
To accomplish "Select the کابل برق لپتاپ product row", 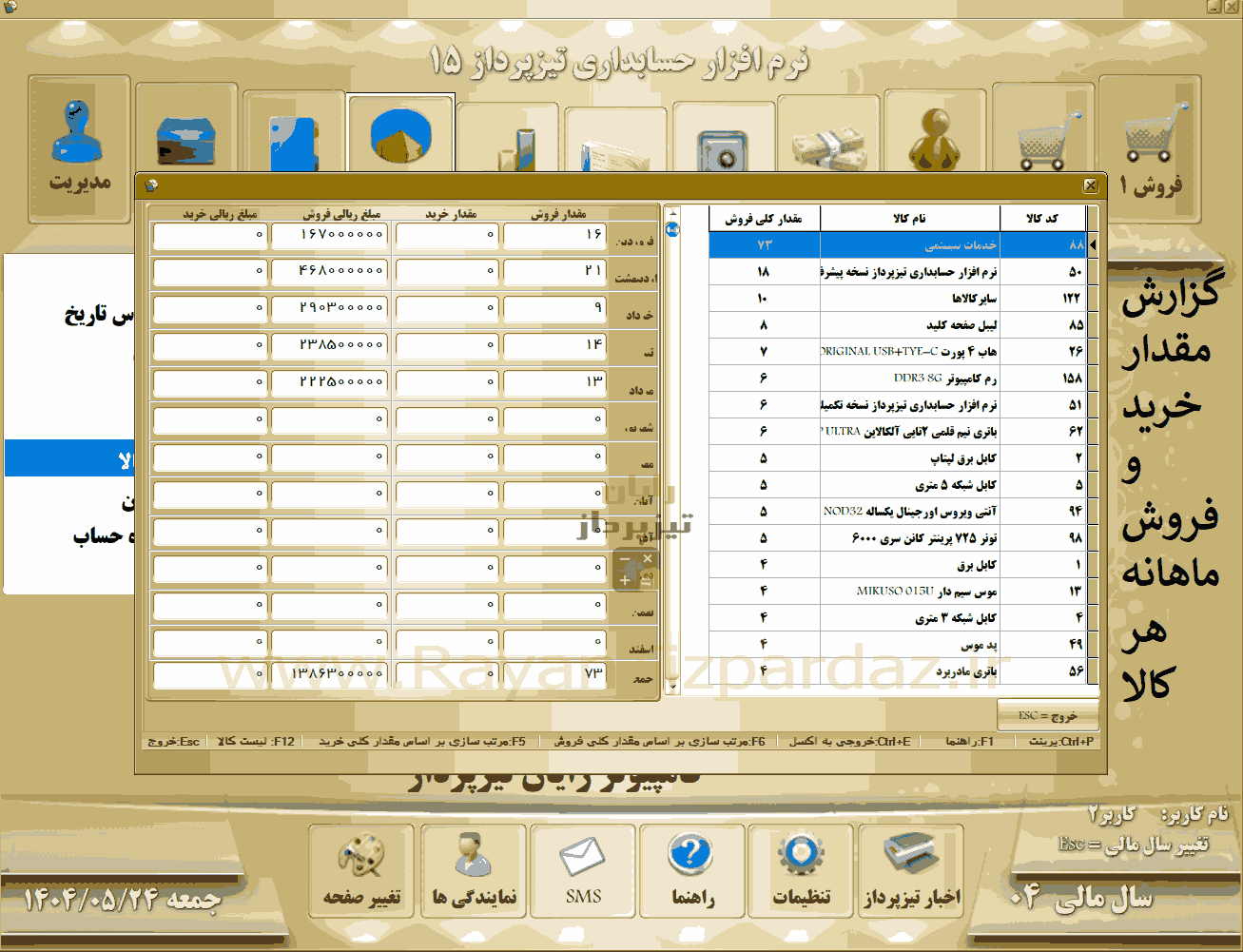I will [897, 458].
